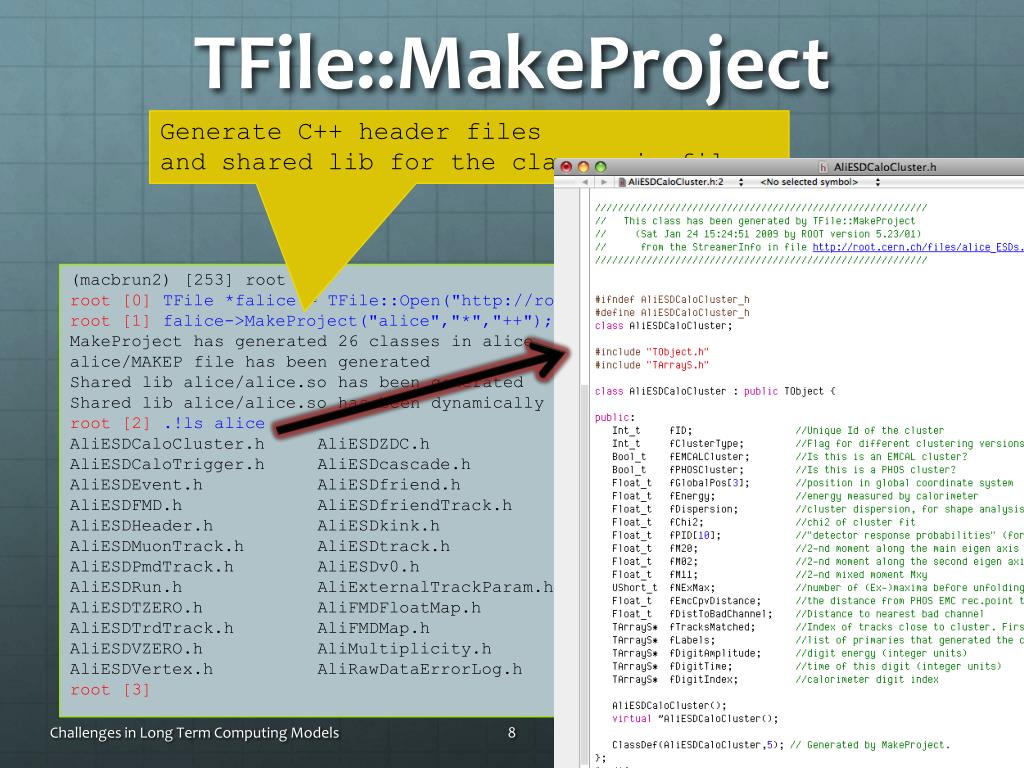1024x768 pixels.
Task: Click the #include "TArrayS.h" line
Action: click(652, 365)
